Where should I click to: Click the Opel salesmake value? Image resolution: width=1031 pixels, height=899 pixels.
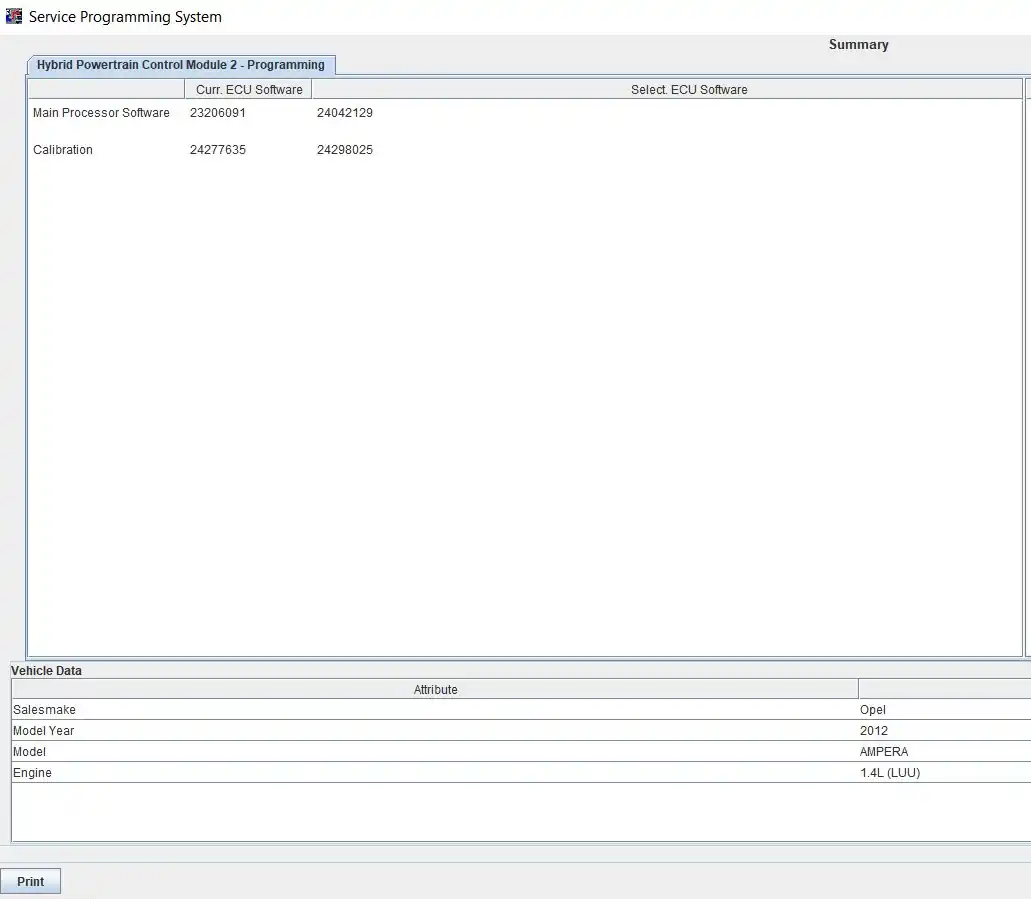[873, 710]
